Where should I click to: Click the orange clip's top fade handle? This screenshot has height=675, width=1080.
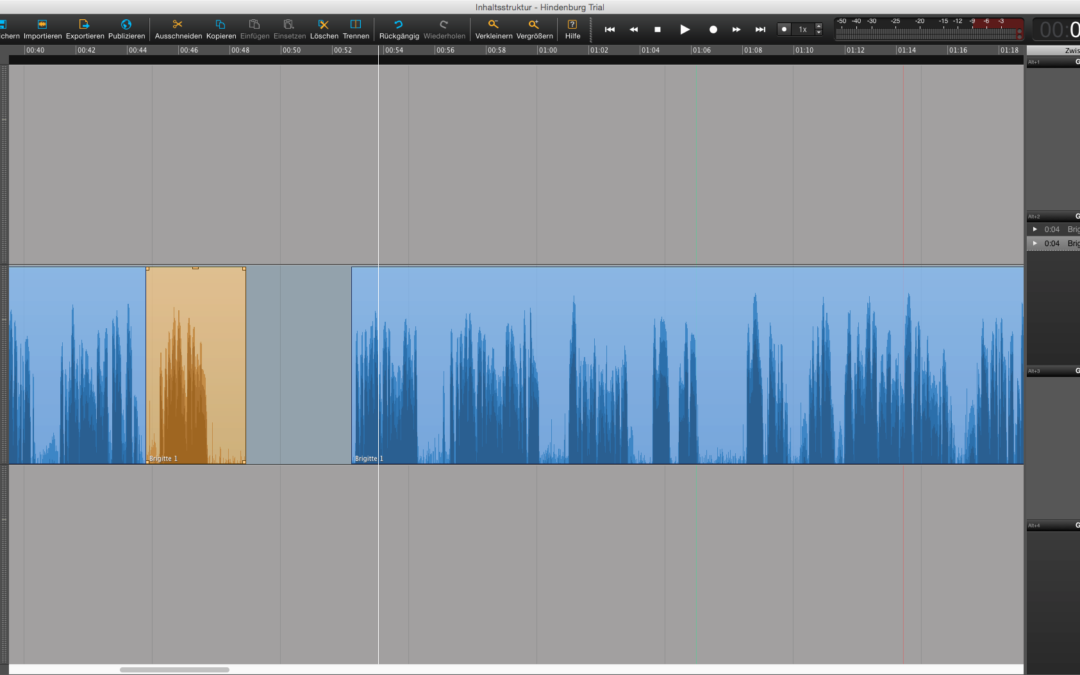pyautogui.click(x=196, y=268)
